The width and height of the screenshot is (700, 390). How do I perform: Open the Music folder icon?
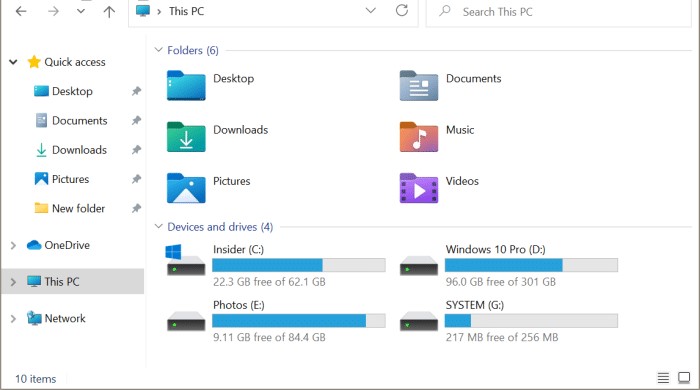[x=418, y=137]
